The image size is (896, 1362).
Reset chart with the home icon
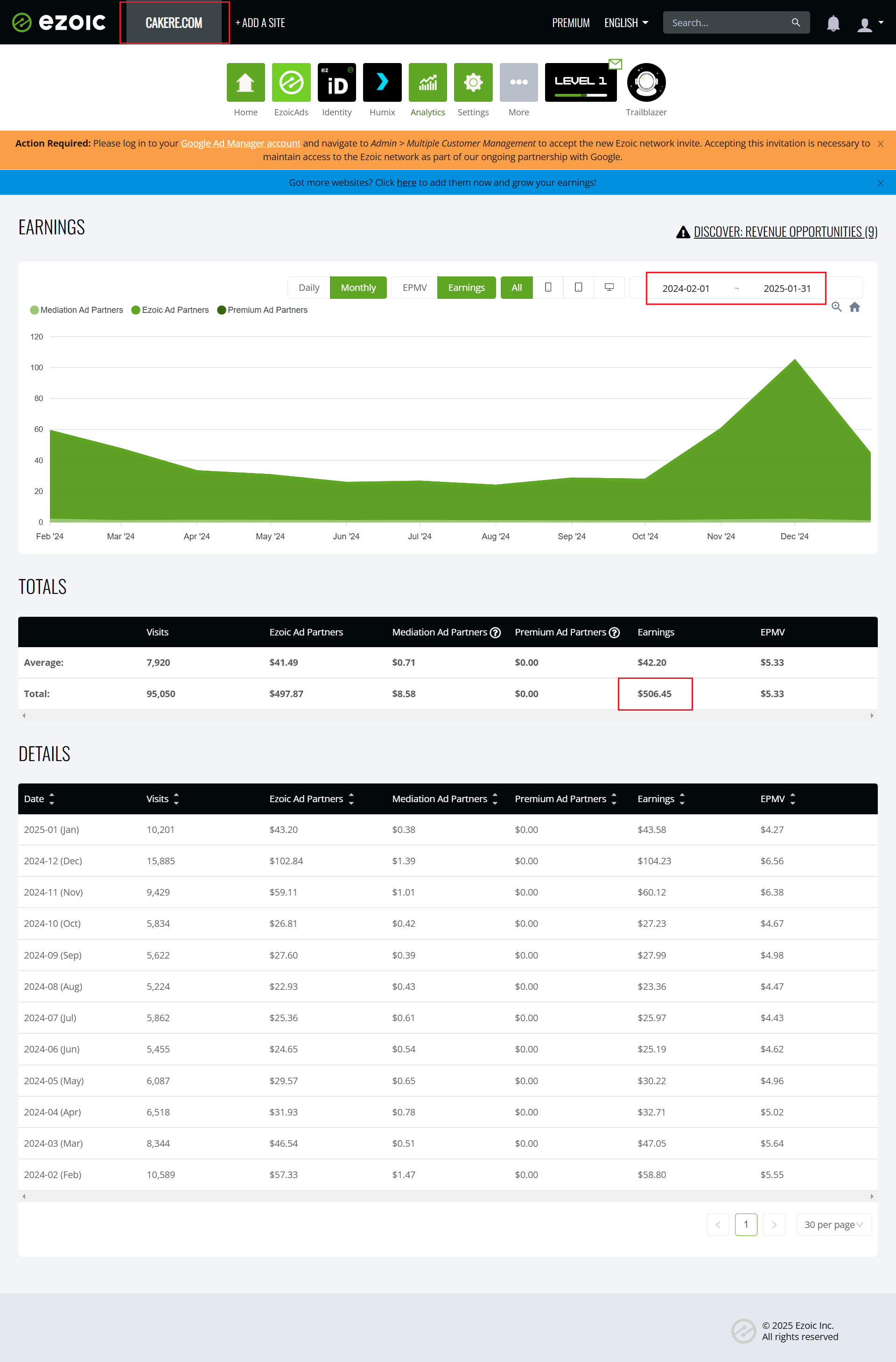pyautogui.click(x=854, y=307)
